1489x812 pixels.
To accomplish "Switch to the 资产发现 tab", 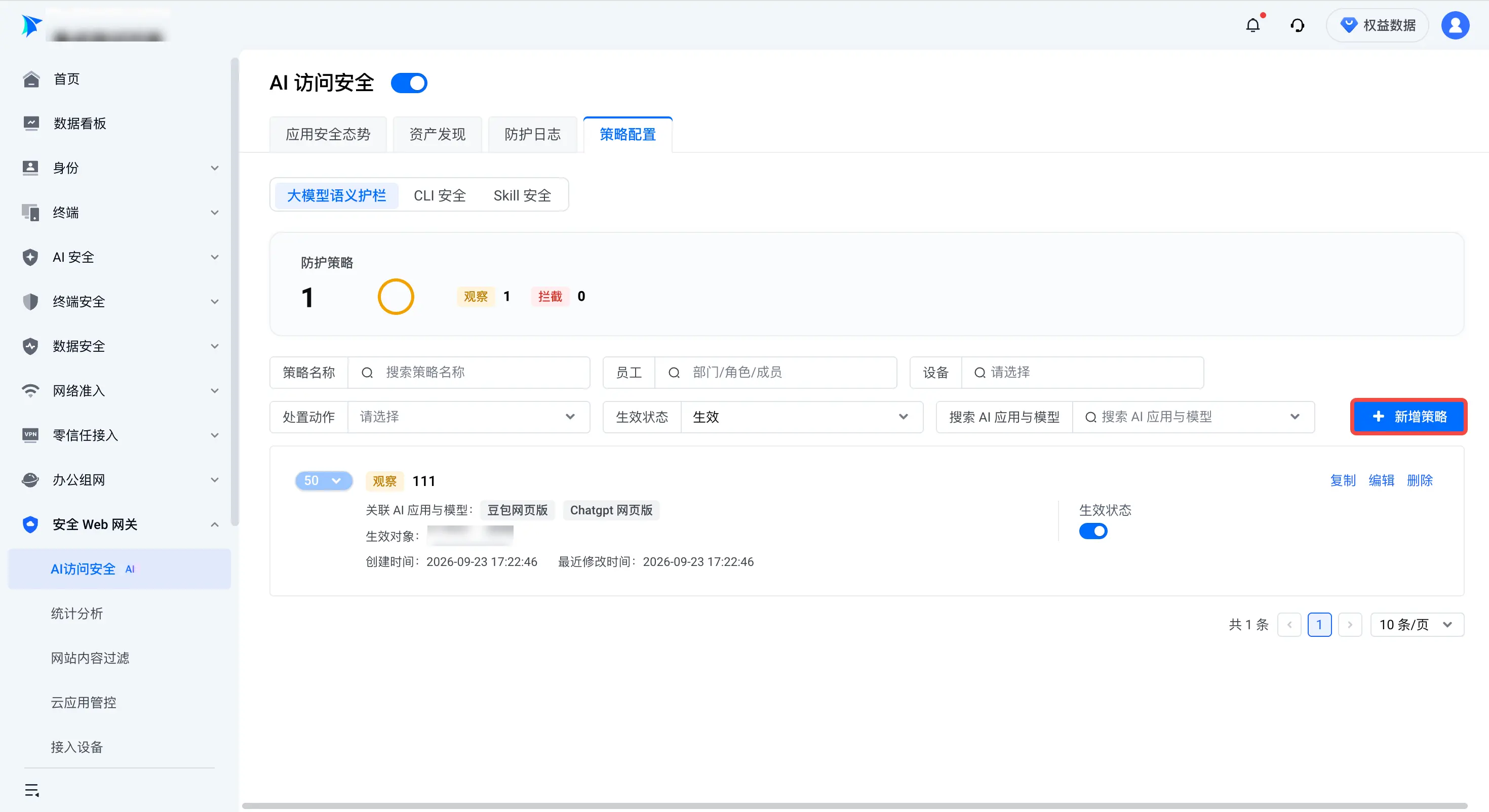I will click(x=438, y=135).
